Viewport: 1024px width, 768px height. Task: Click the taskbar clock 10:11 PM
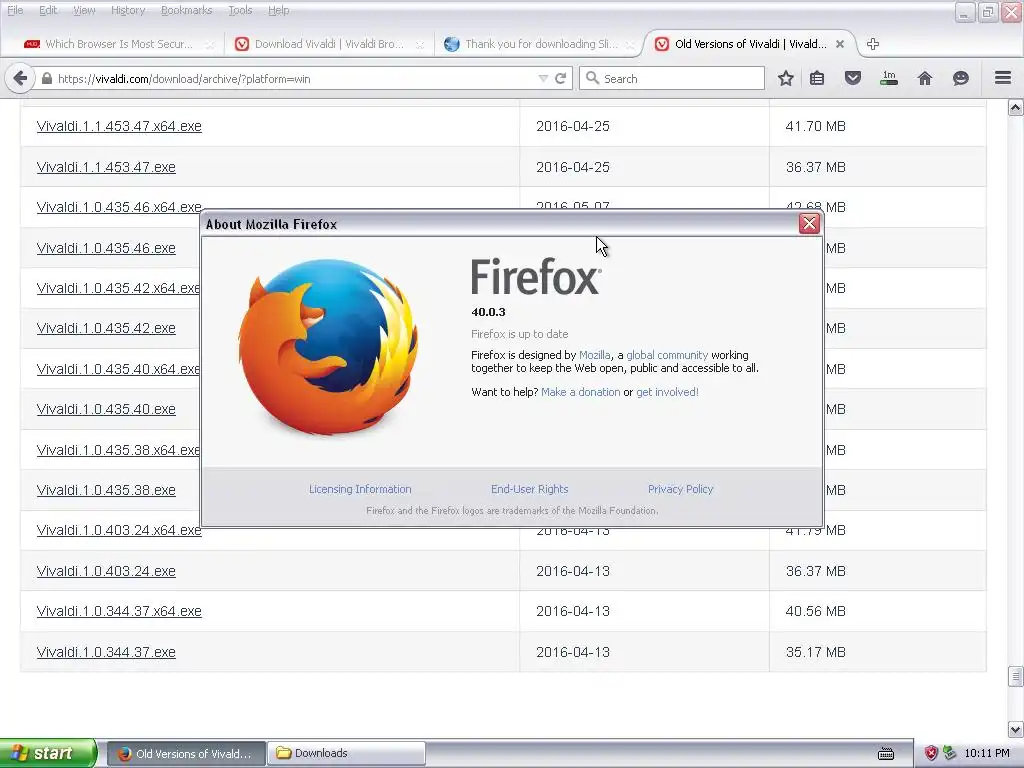pyautogui.click(x=987, y=754)
